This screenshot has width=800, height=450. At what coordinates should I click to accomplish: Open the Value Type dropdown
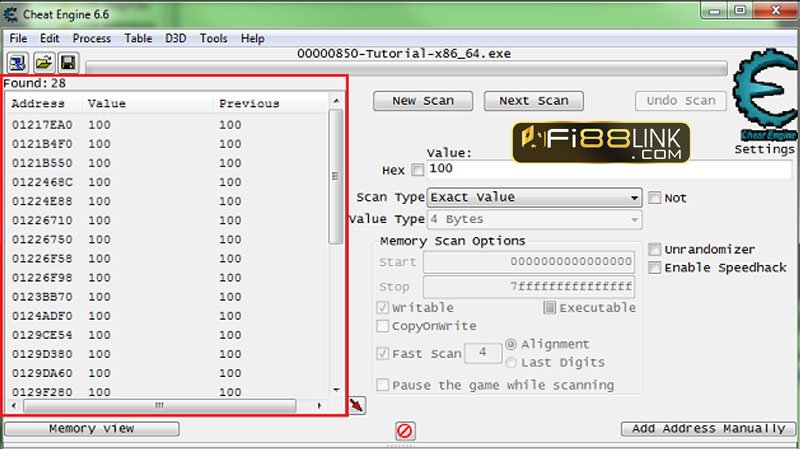pos(534,219)
